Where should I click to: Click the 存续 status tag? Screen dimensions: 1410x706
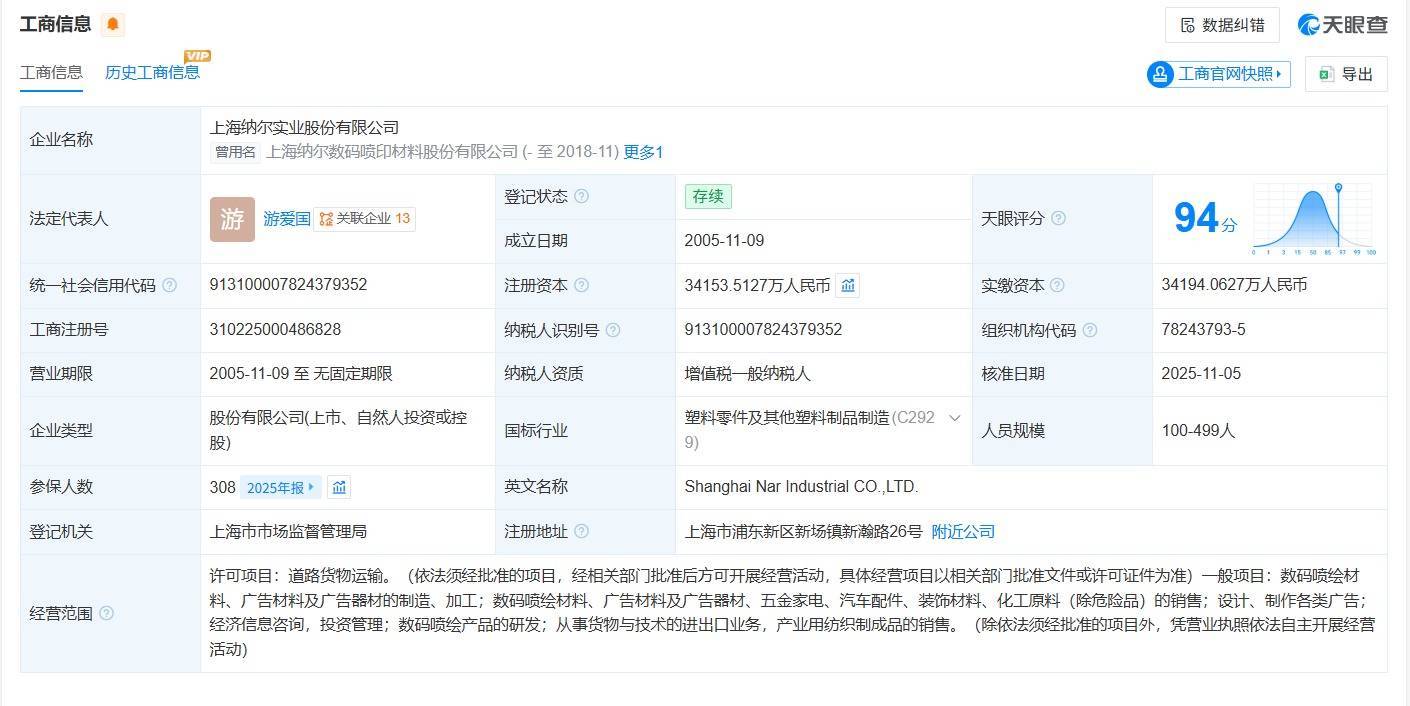tap(708, 196)
